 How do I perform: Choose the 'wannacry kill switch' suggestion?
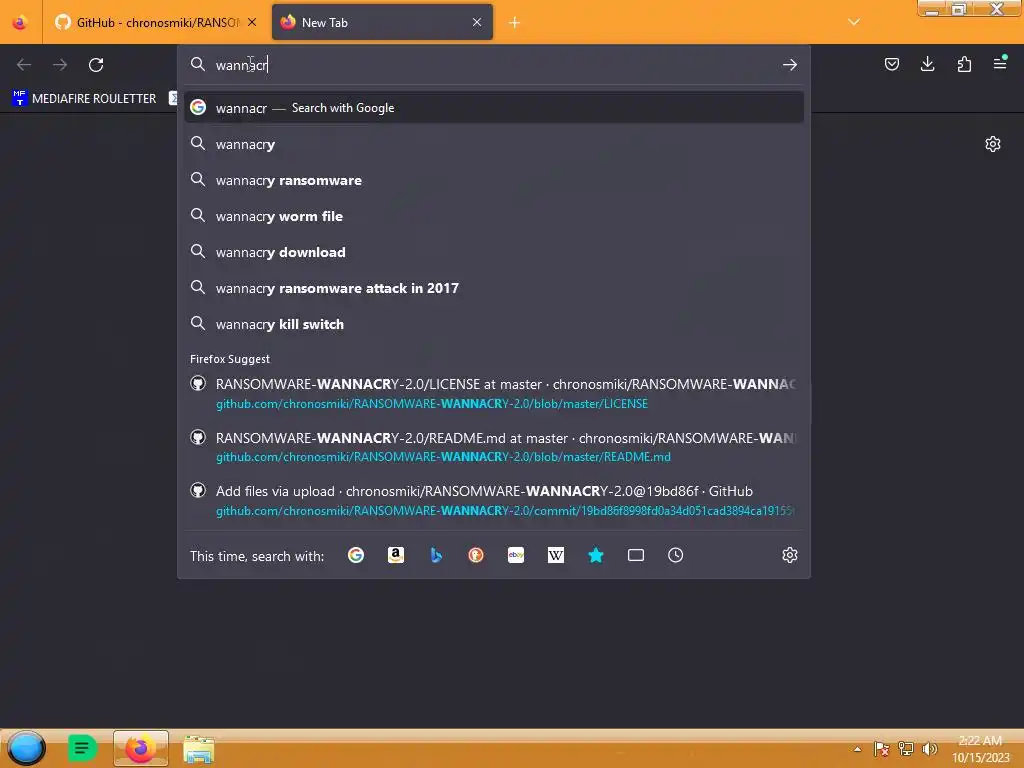click(x=494, y=323)
